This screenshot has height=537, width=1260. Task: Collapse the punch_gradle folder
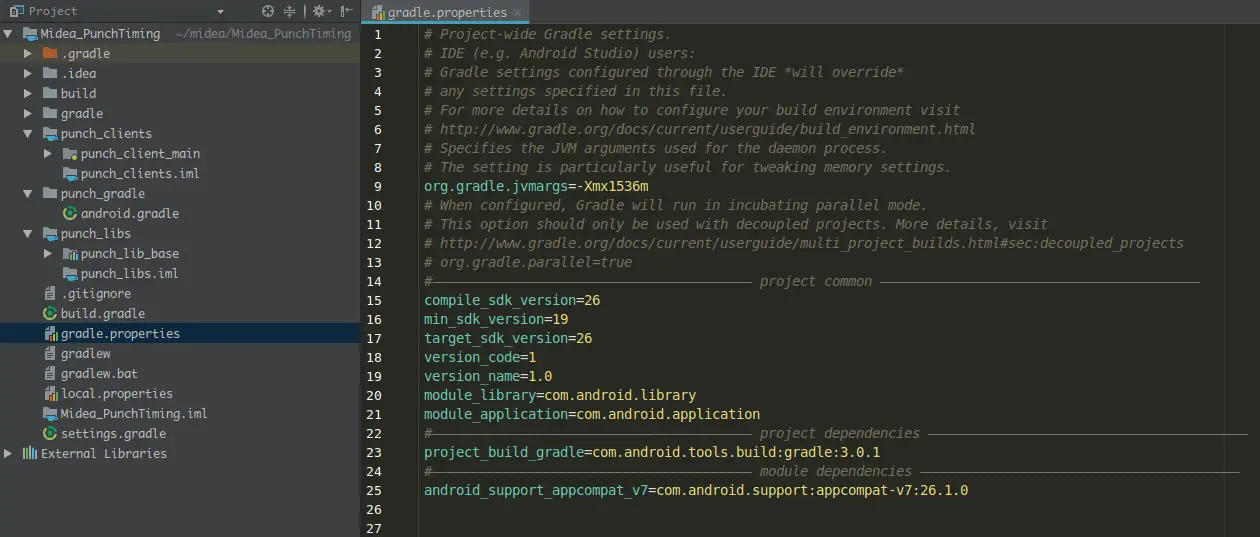point(28,193)
